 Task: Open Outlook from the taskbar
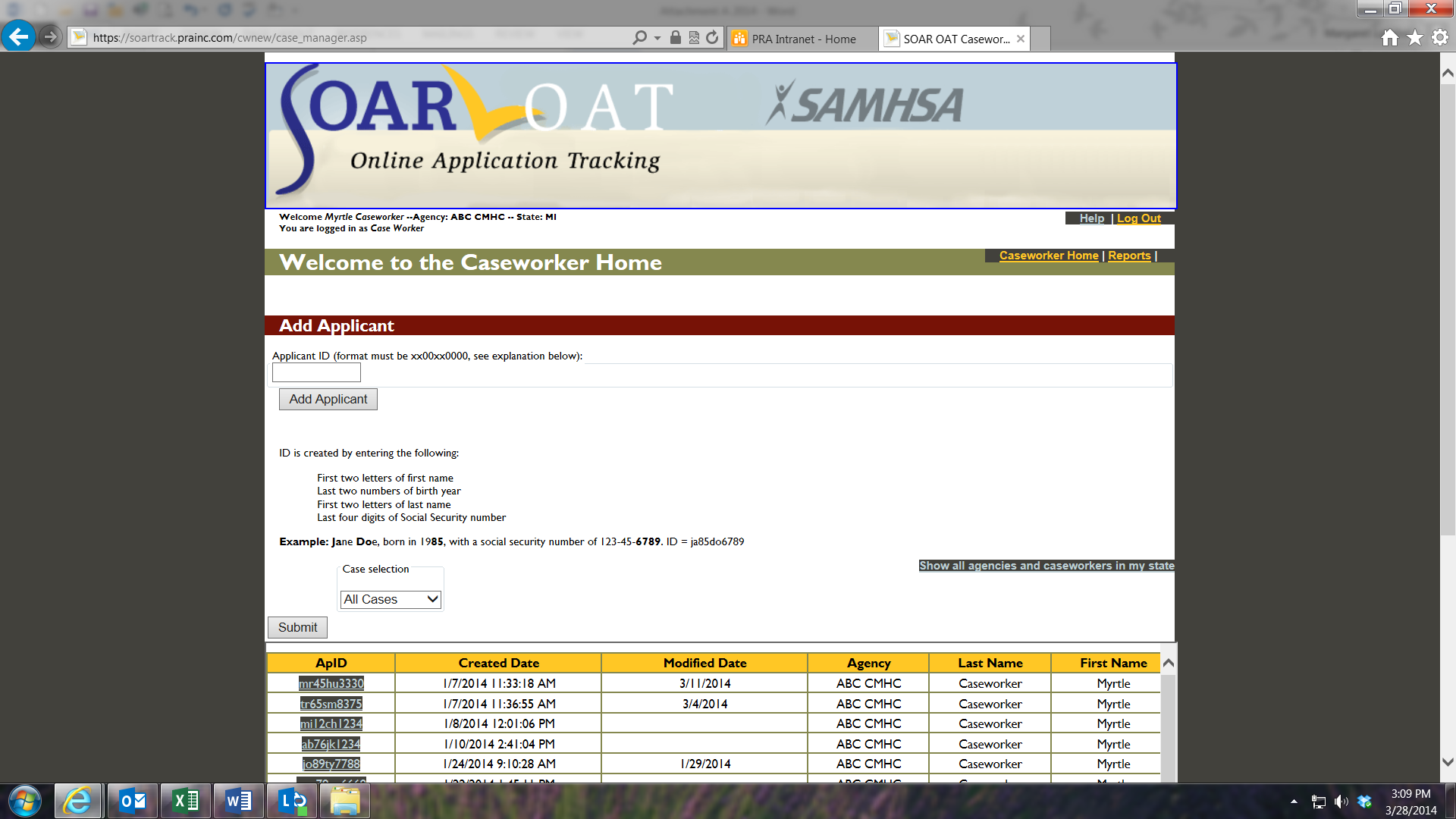pyautogui.click(x=133, y=801)
